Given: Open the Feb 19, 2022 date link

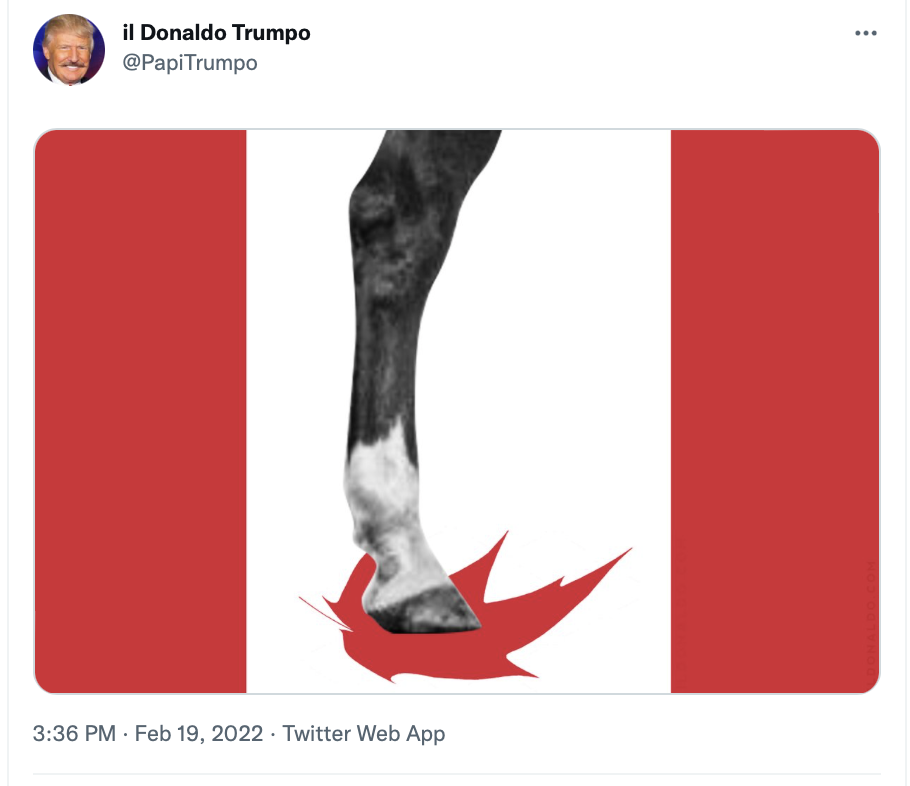Looking at the screenshot, I should tap(198, 733).
